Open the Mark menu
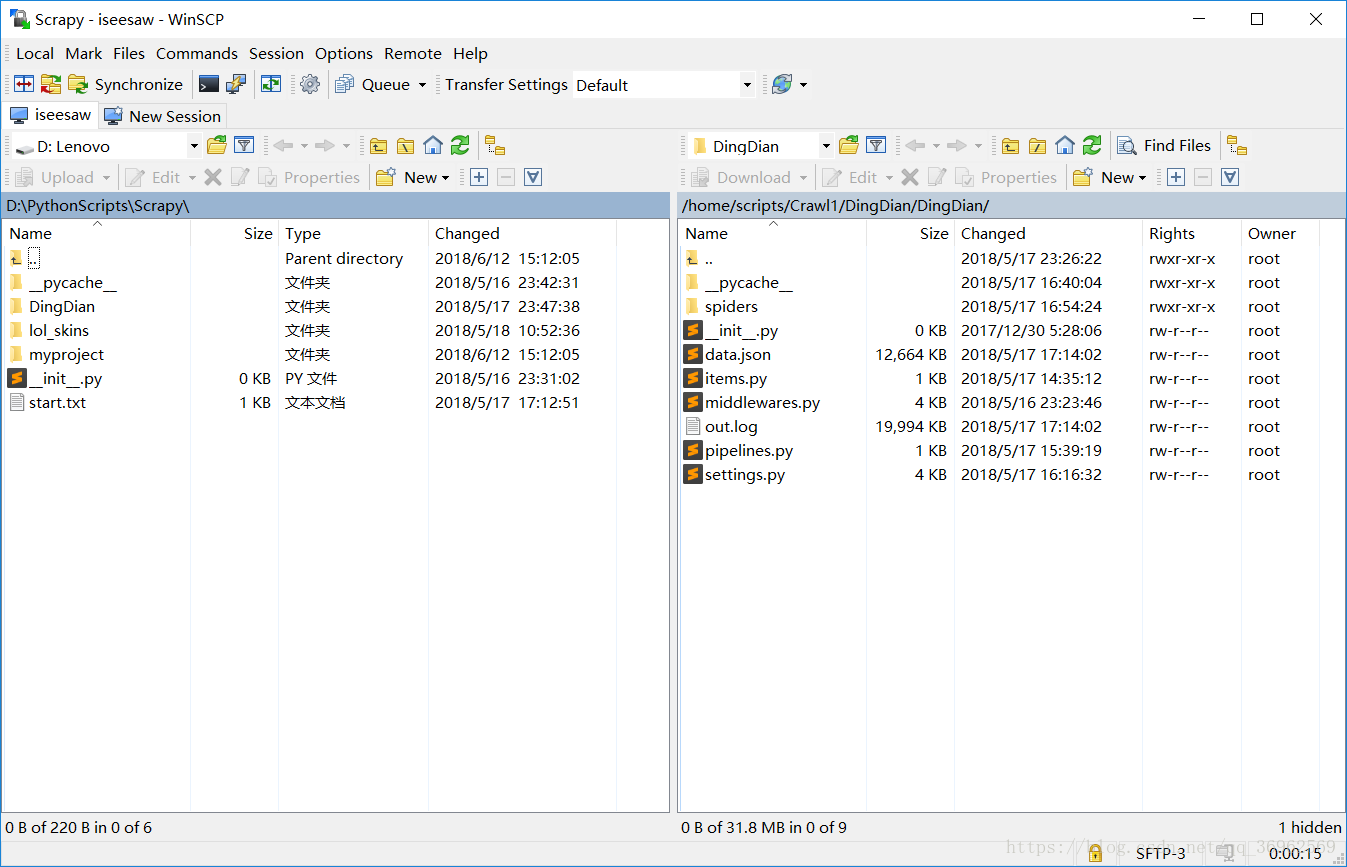The width and height of the screenshot is (1347, 867). point(84,54)
